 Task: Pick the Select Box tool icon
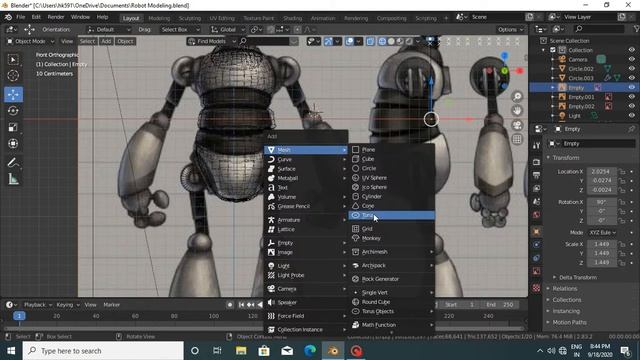pos(13,60)
